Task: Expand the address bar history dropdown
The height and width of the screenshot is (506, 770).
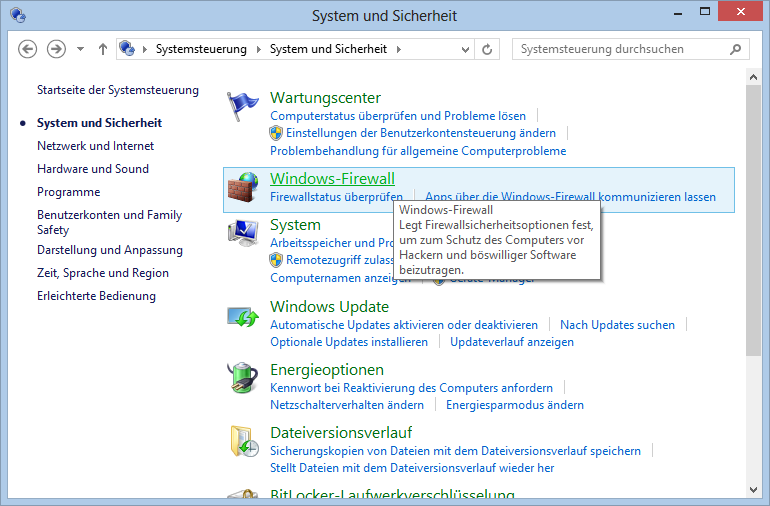Action: (465, 49)
